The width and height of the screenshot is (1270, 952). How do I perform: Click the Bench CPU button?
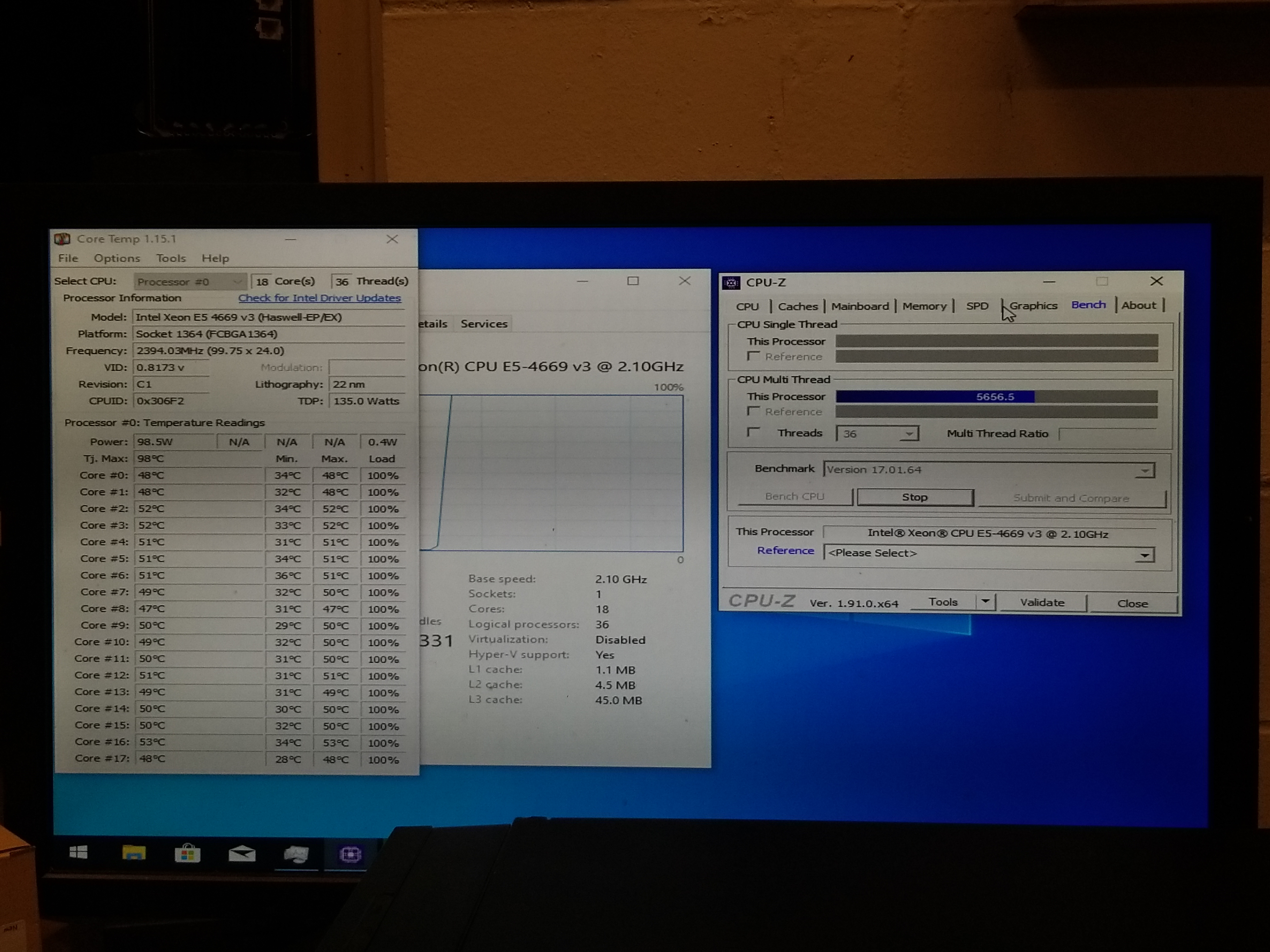(795, 496)
